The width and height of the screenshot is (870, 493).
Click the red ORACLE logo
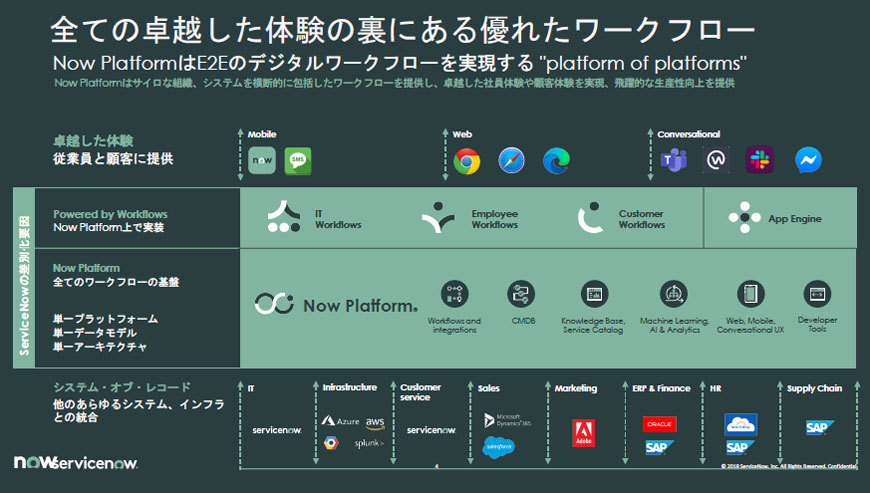(x=659, y=424)
